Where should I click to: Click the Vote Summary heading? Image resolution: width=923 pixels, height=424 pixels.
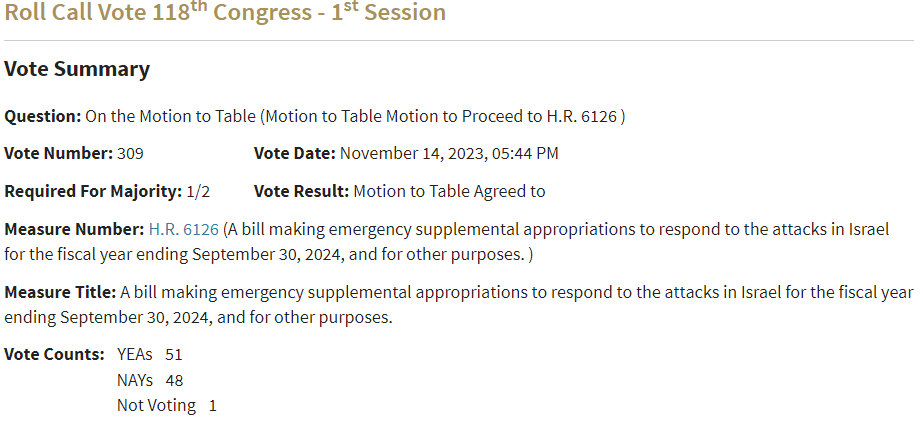click(x=77, y=69)
